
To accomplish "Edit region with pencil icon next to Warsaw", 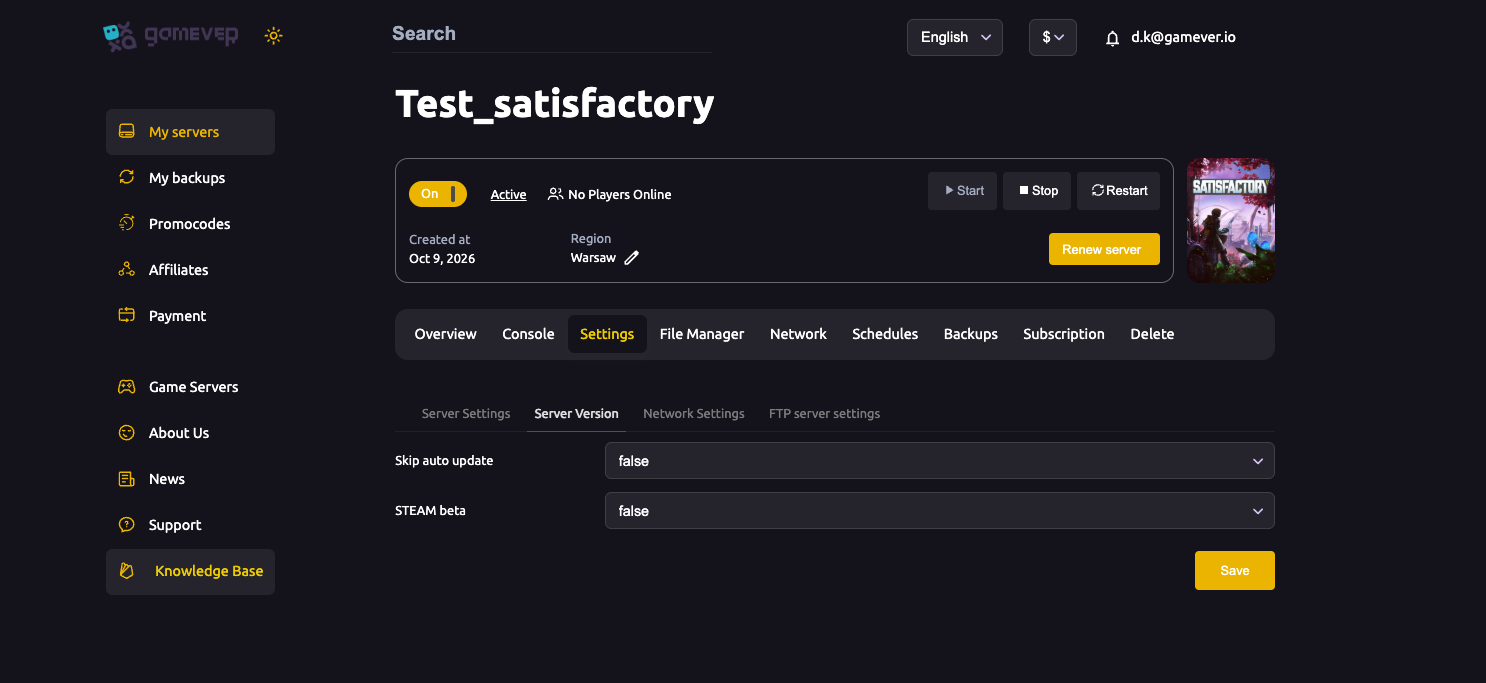I will 631,258.
